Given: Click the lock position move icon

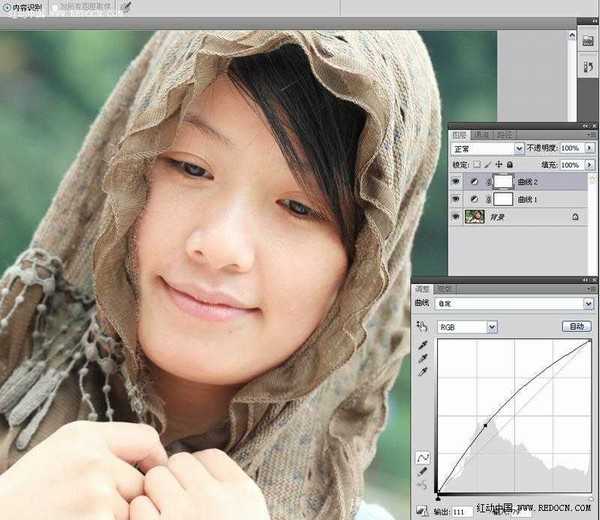Looking at the screenshot, I should coord(498,164).
